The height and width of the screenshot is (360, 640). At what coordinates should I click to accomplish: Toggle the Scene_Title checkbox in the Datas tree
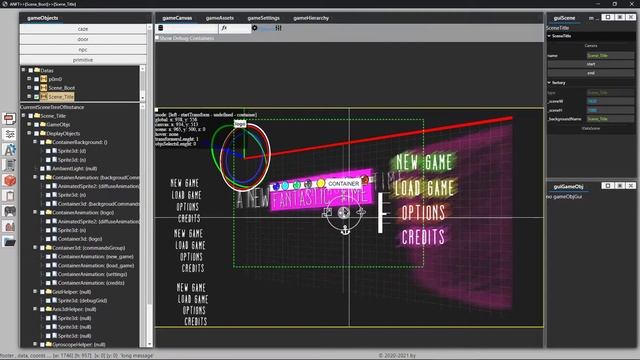[36, 97]
